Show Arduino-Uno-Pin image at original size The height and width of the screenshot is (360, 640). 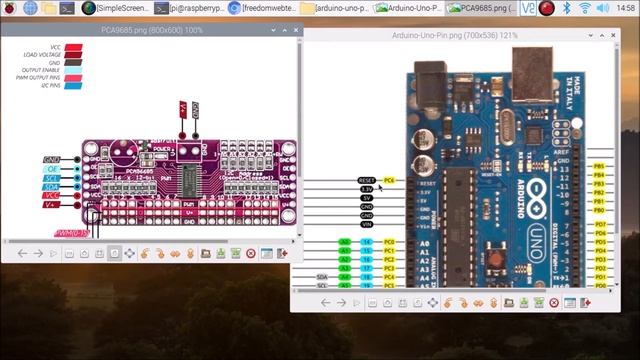pyautogui.click(x=418, y=303)
